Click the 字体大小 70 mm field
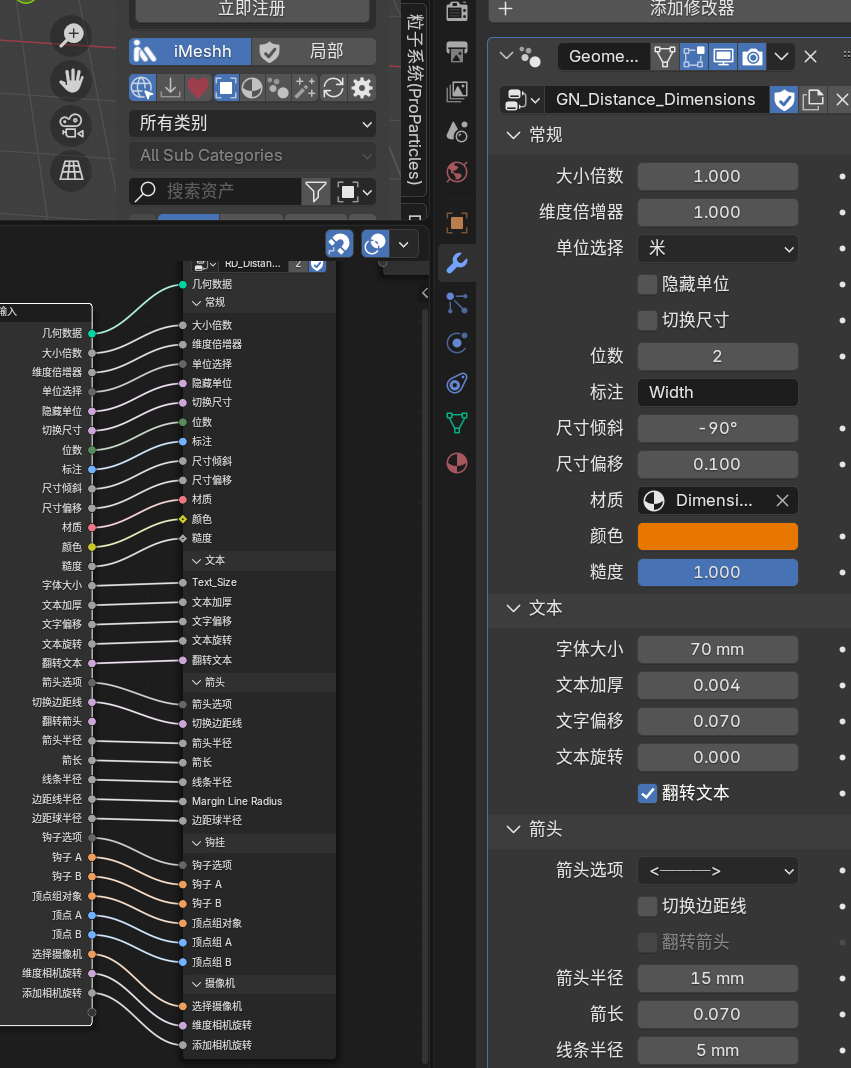Viewport: 851px width, 1068px height. [x=717, y=649]
